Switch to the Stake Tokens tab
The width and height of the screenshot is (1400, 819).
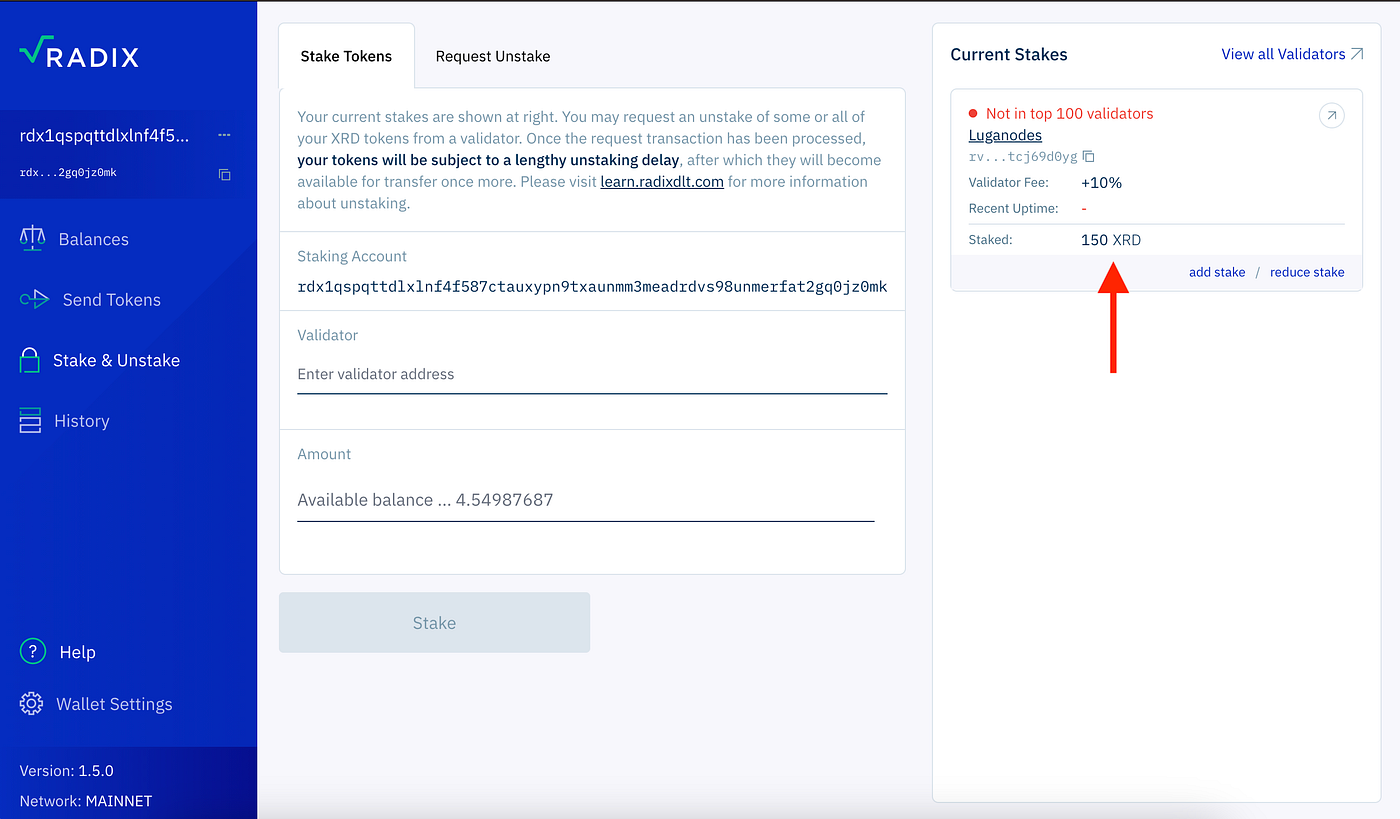346,56
